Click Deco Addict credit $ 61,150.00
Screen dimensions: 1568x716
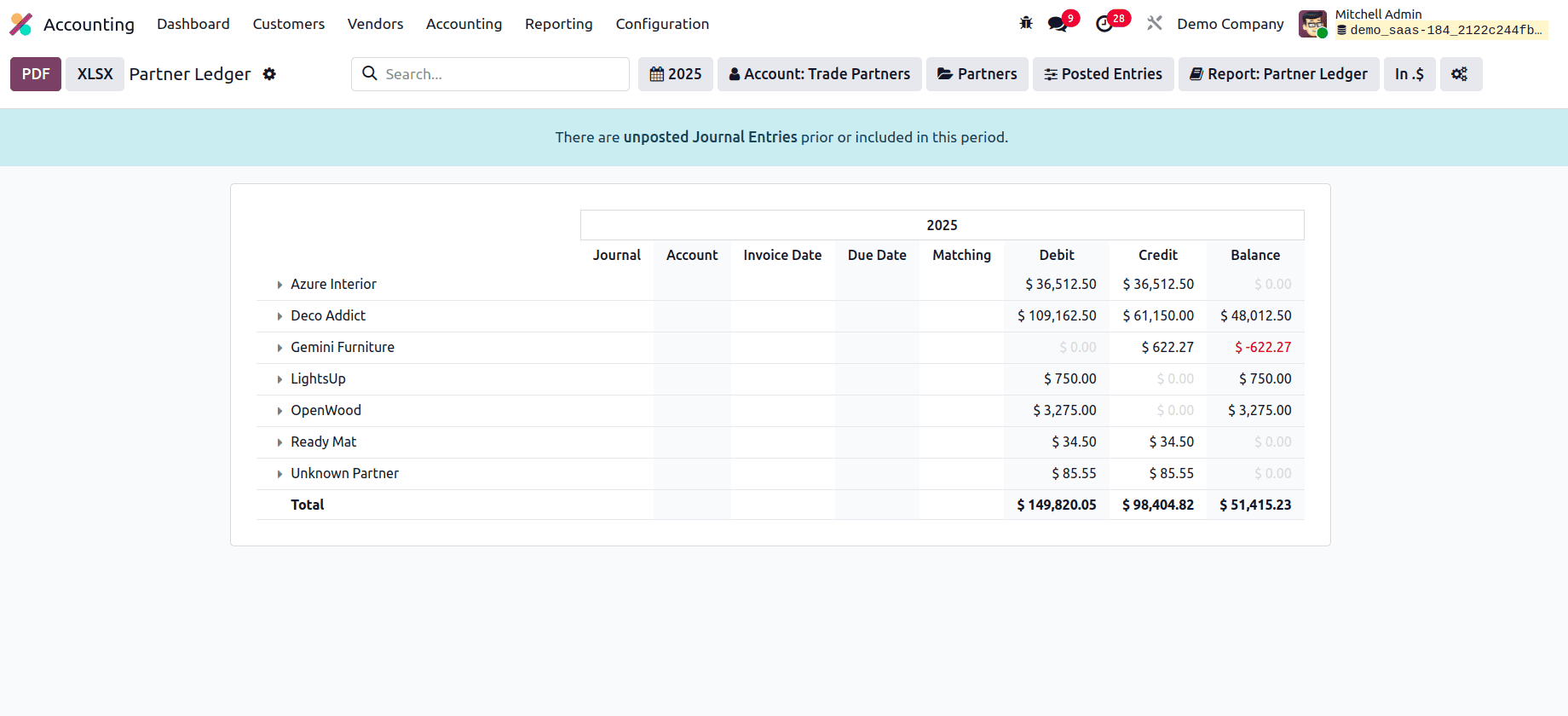1158,315
